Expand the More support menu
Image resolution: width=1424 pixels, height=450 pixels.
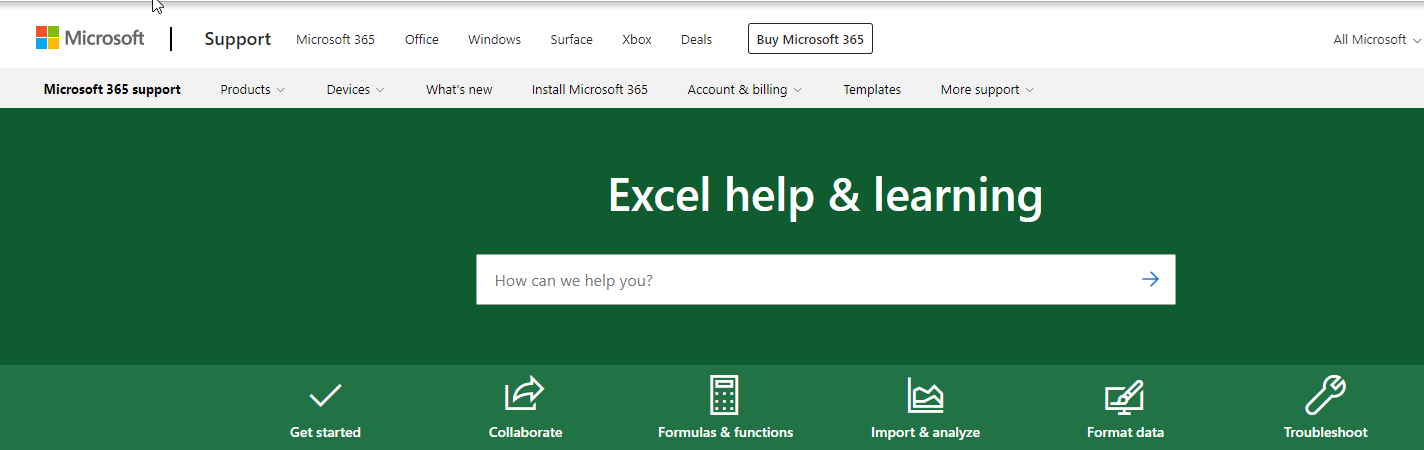(986, 90)
